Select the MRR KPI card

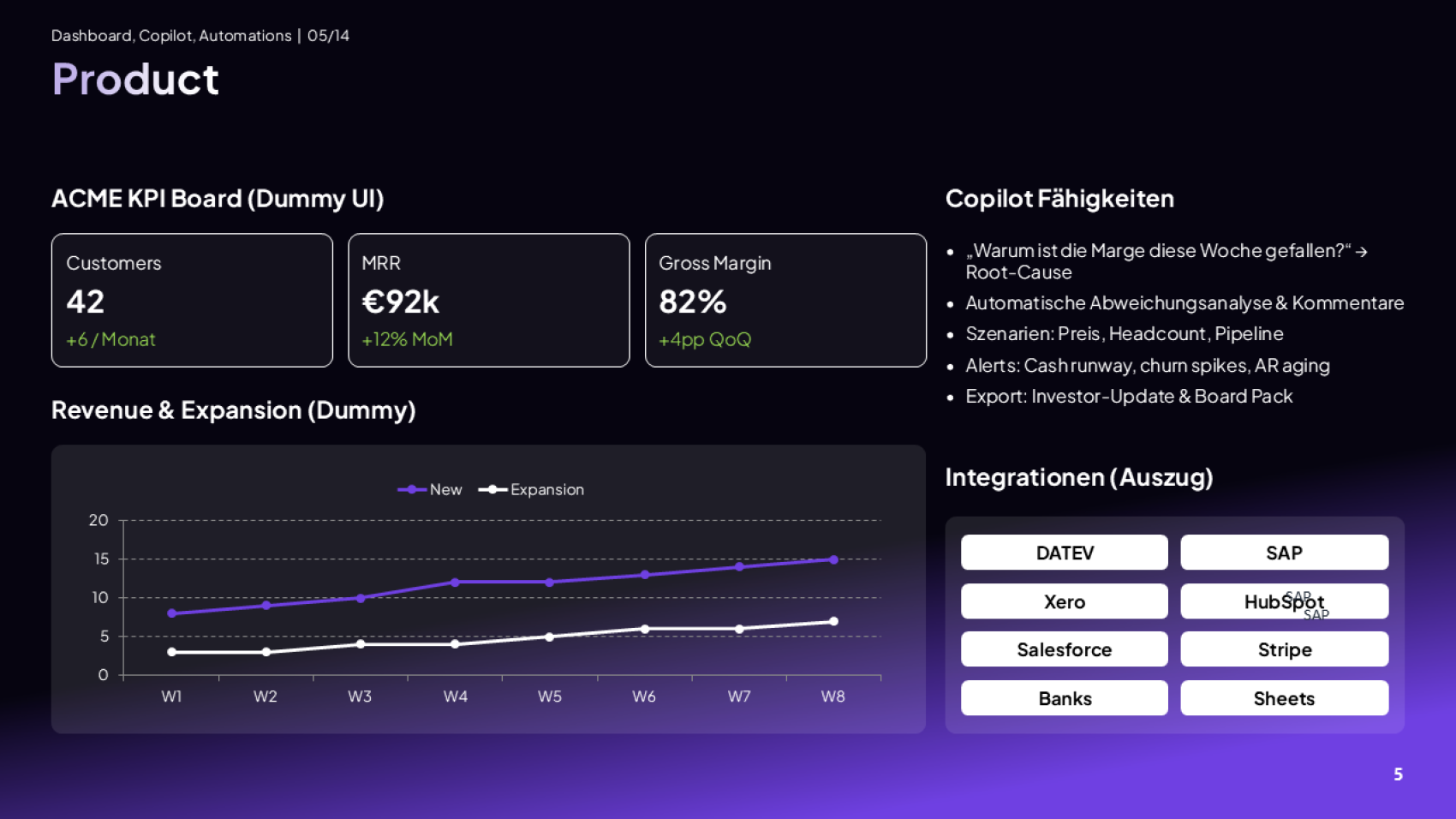tap(488, 300)
